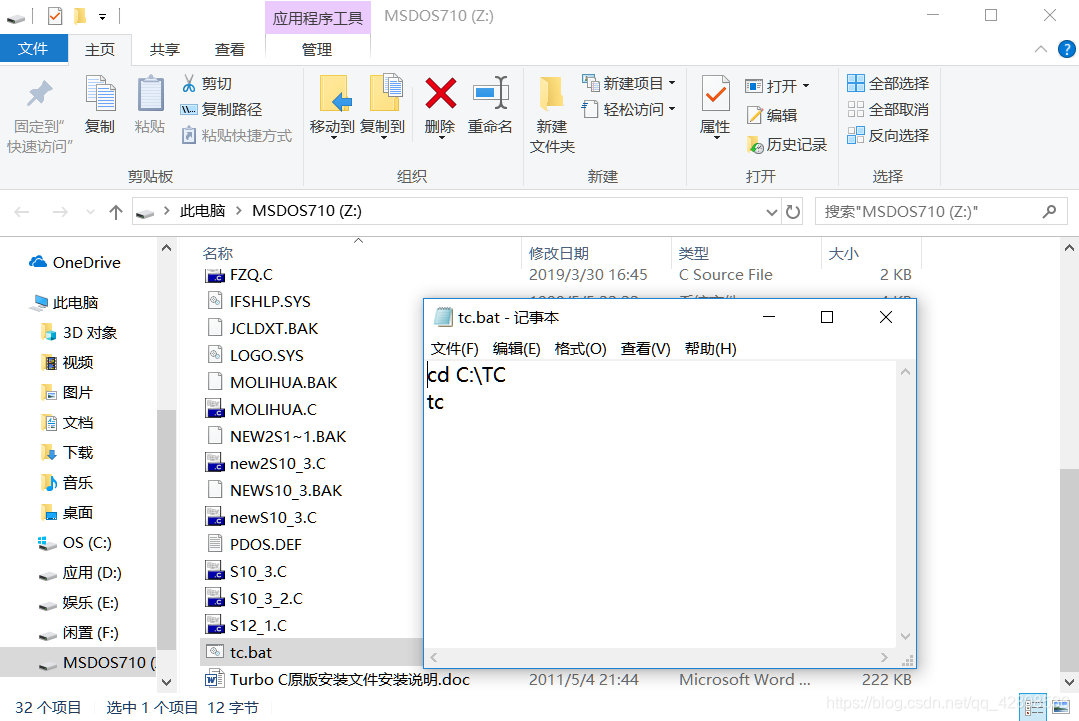Switch to the Home (主页) tab
The width and height of the screenshot is (1079, 721).
100,50
